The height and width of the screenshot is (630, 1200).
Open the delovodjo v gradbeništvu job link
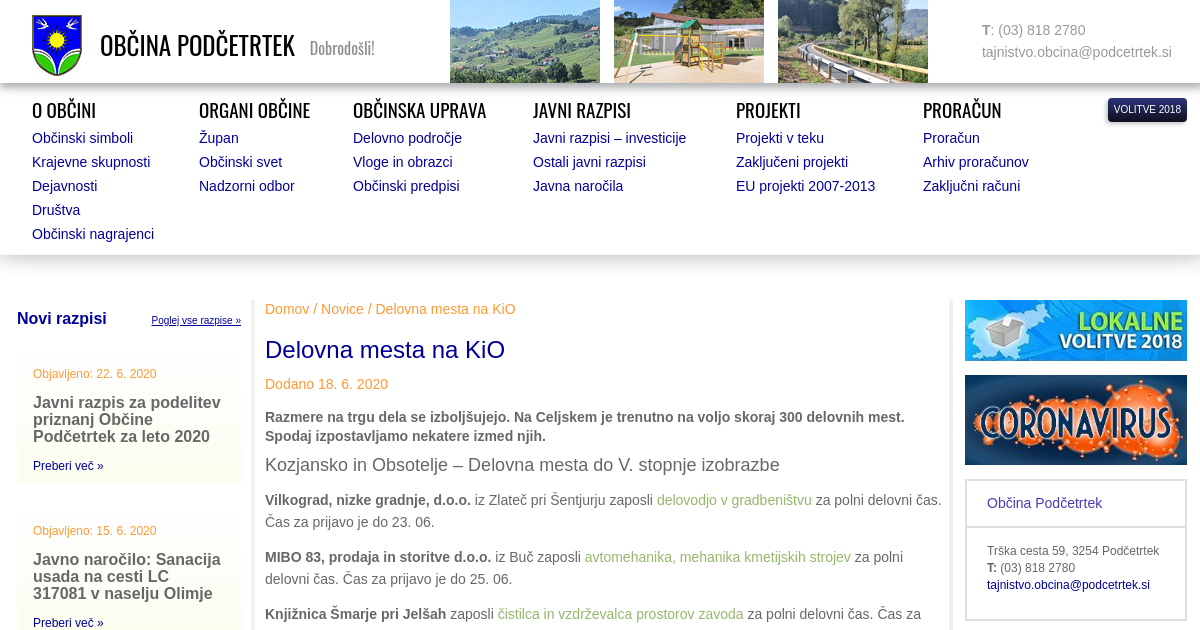pos(733,499)
